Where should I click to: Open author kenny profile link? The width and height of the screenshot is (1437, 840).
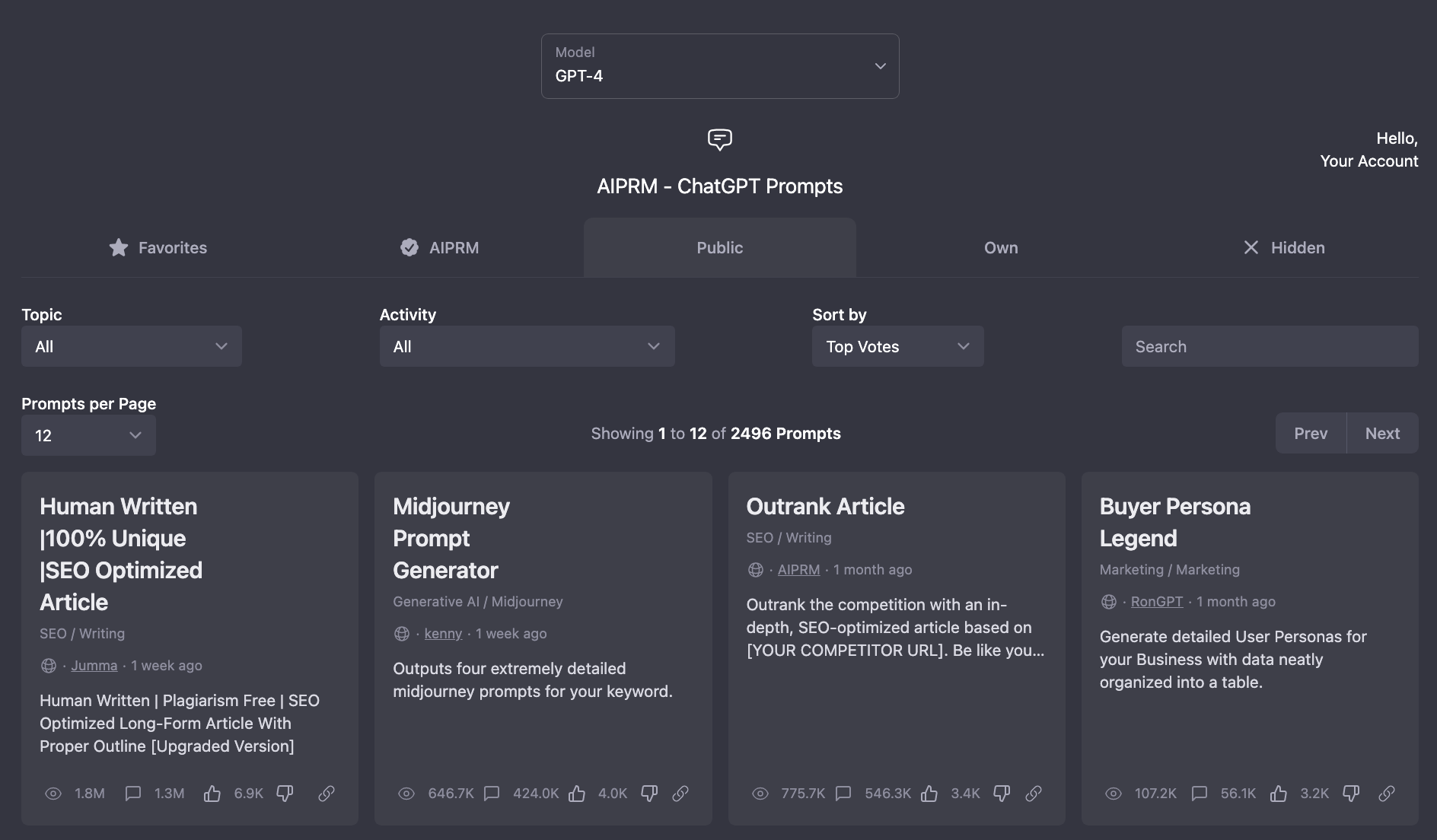click(x=443, y=634)
